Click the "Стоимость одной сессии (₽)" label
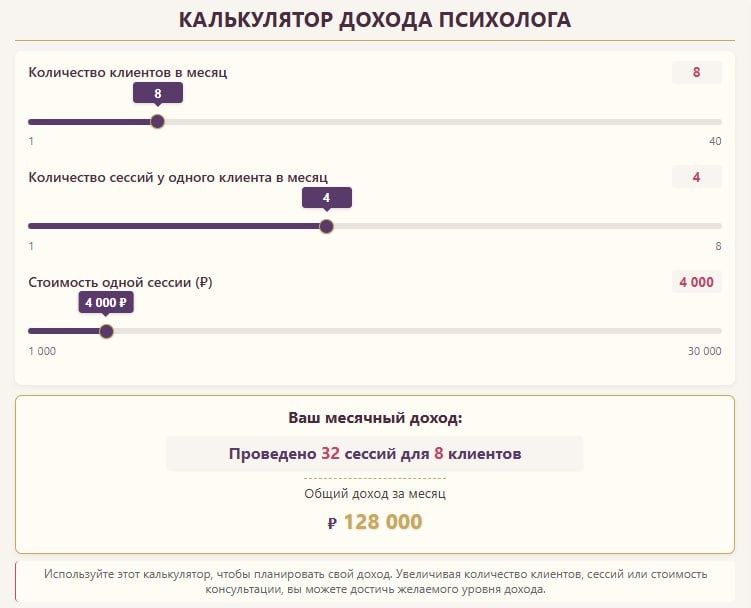Image resolution: width=751 pixels, height=608 pixels. pos(120,282)
